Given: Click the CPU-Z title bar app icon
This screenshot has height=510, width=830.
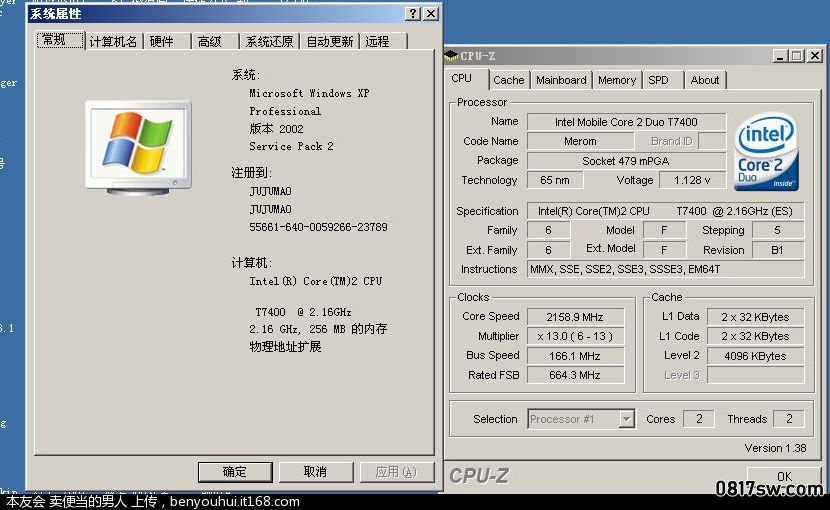Looking at the screenshot, I should pos(451,56).
